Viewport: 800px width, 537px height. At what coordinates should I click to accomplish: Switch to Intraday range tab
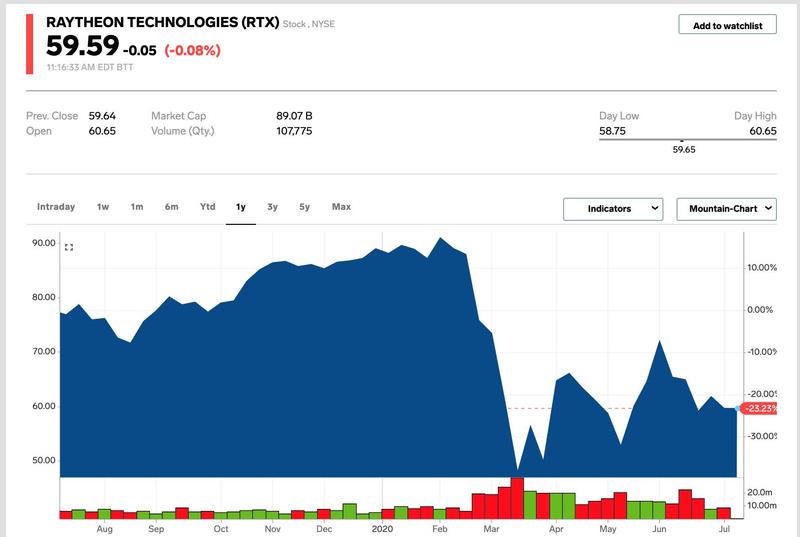pos(56,207)
